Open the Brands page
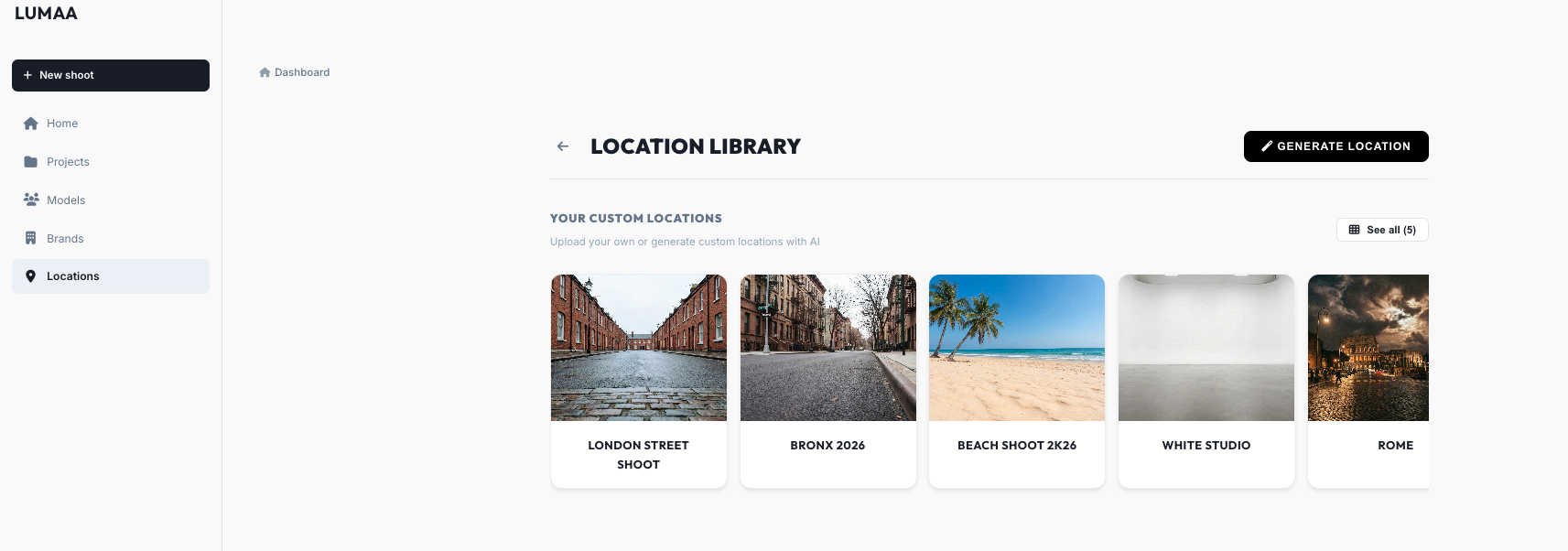Image resolution: width=1568 pixels, height=551 pixels. coord(111,238)
